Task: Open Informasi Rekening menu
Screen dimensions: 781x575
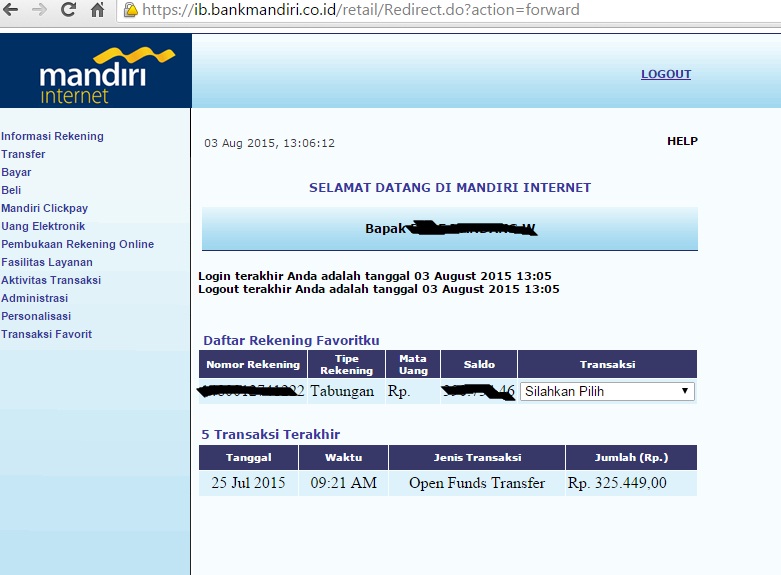Action: (x=52, y=136)
